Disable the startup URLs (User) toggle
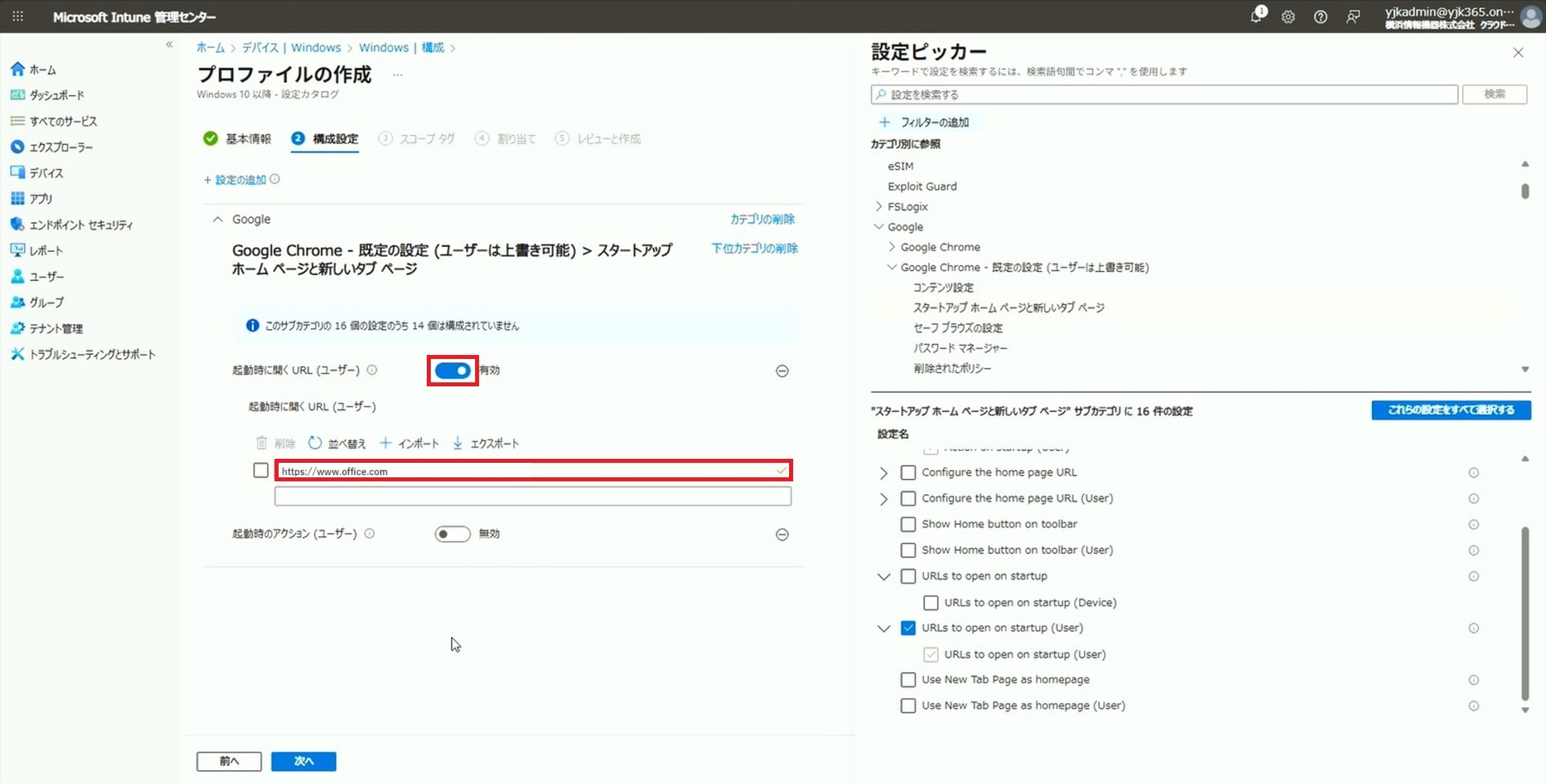This screenshot has width=1546, height=784. click(453, 371)
